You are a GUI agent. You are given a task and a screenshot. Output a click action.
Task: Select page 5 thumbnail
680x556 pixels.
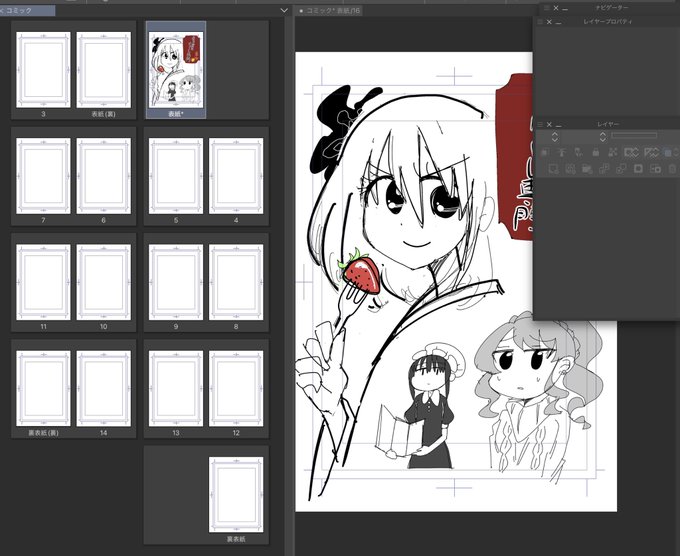point(176,176)
